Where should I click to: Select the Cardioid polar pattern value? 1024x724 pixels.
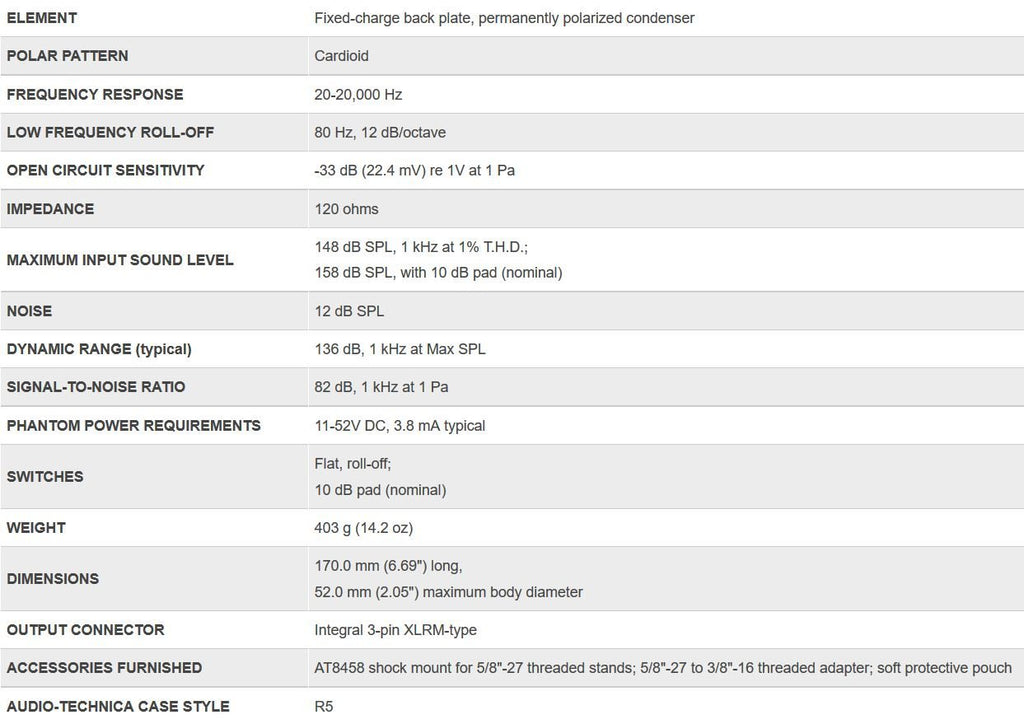(x=341, y=56)
